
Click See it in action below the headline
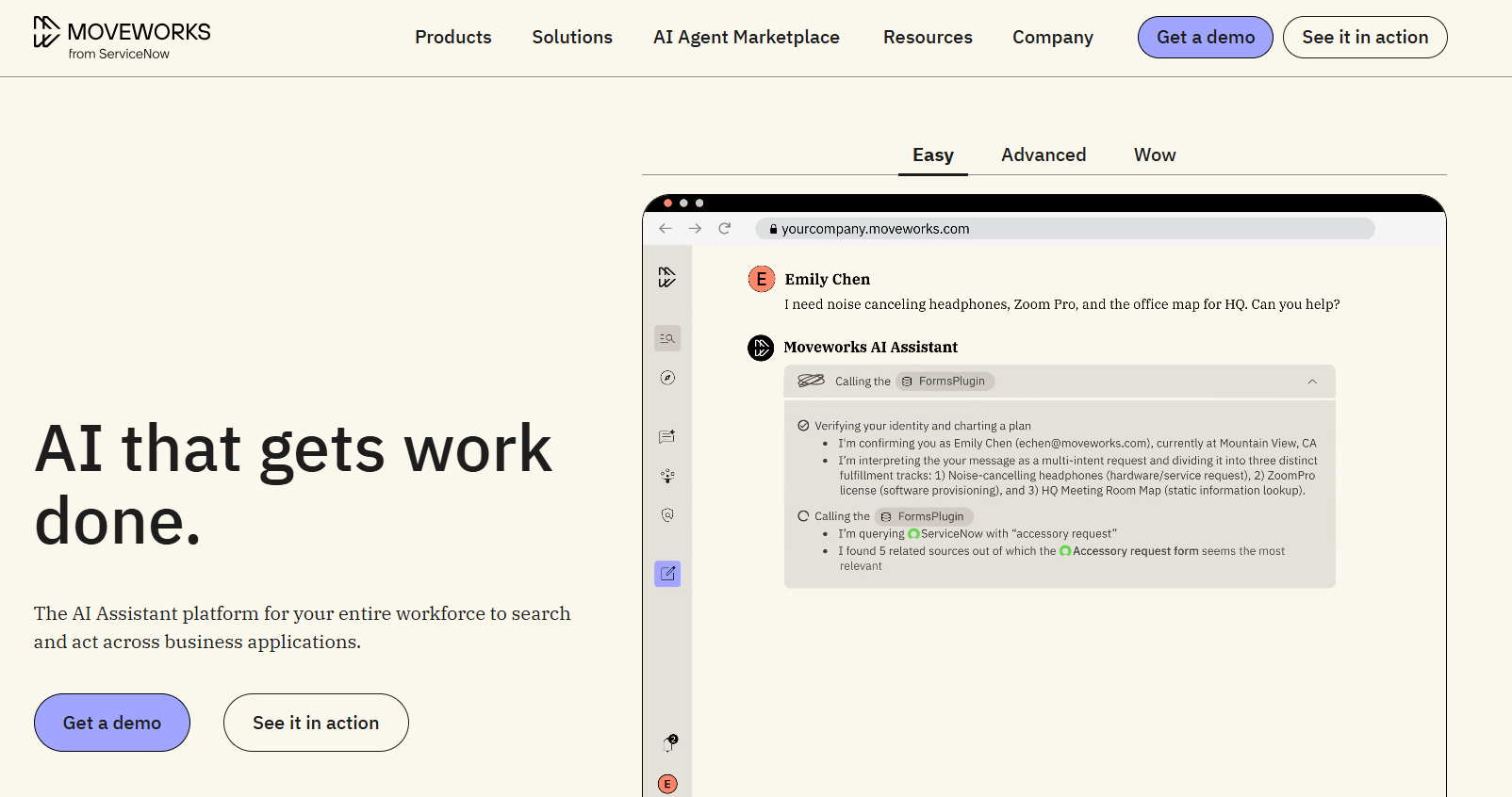(316, 723)
